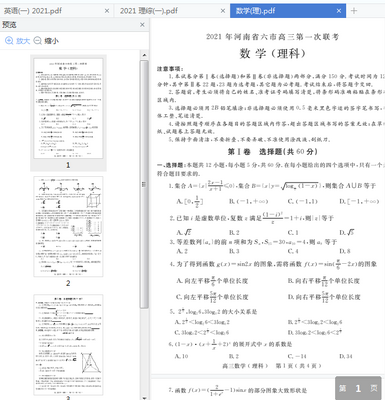
Task: Click the text 注意事项
Action: 170,69
